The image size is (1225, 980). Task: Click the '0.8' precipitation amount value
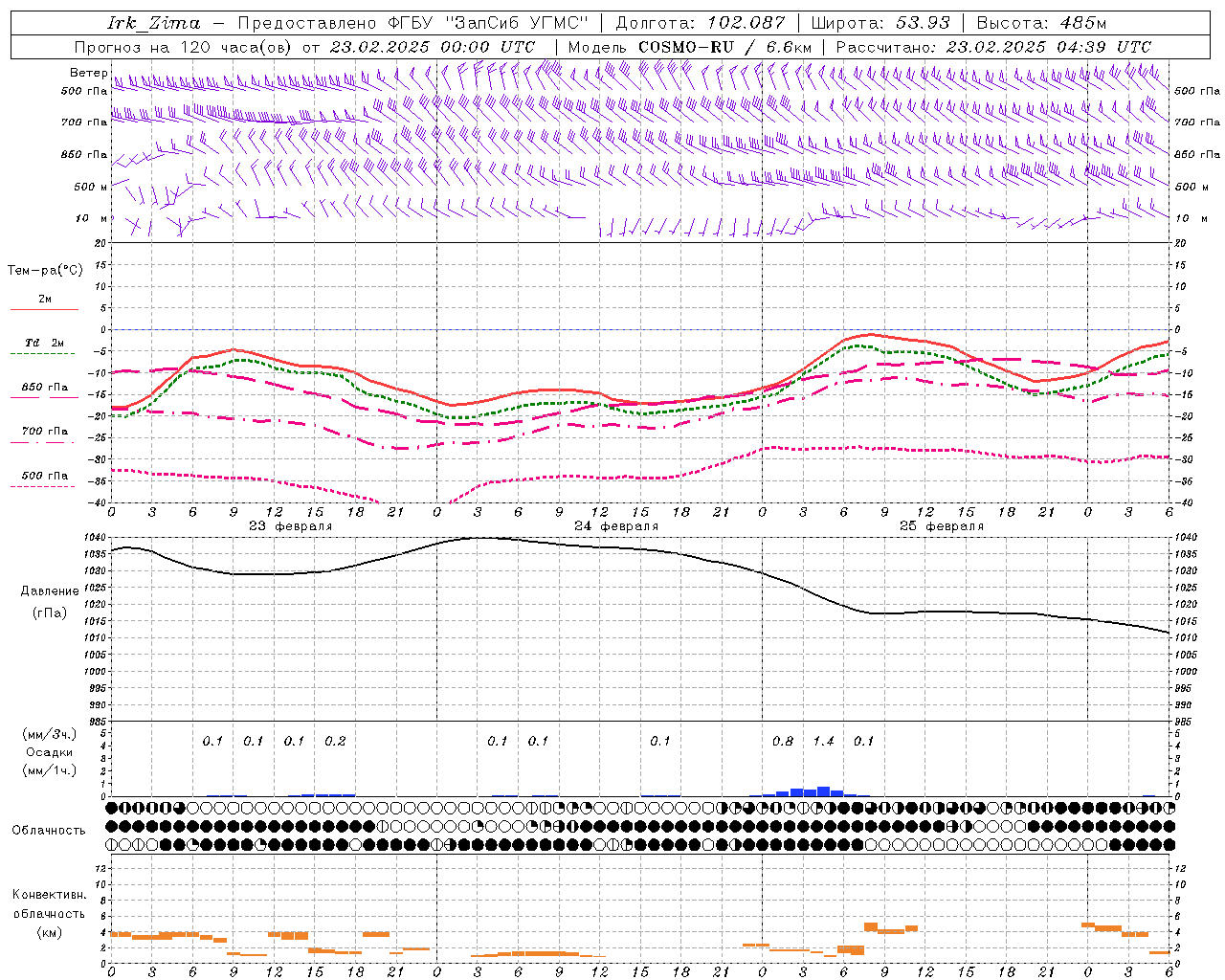click(x=783, y=741)
